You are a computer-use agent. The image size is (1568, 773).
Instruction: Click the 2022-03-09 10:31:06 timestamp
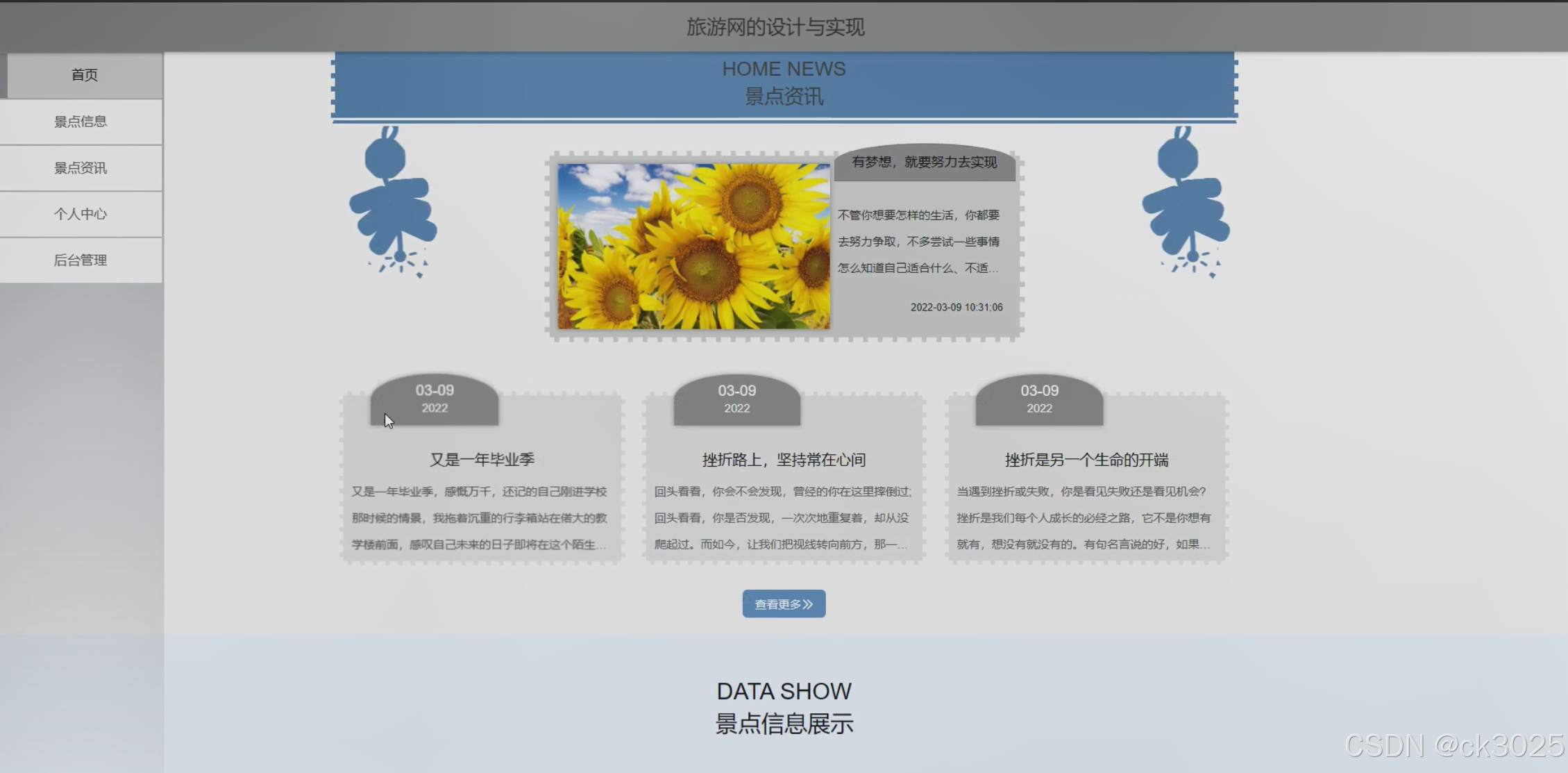click(x=956, y=307)
